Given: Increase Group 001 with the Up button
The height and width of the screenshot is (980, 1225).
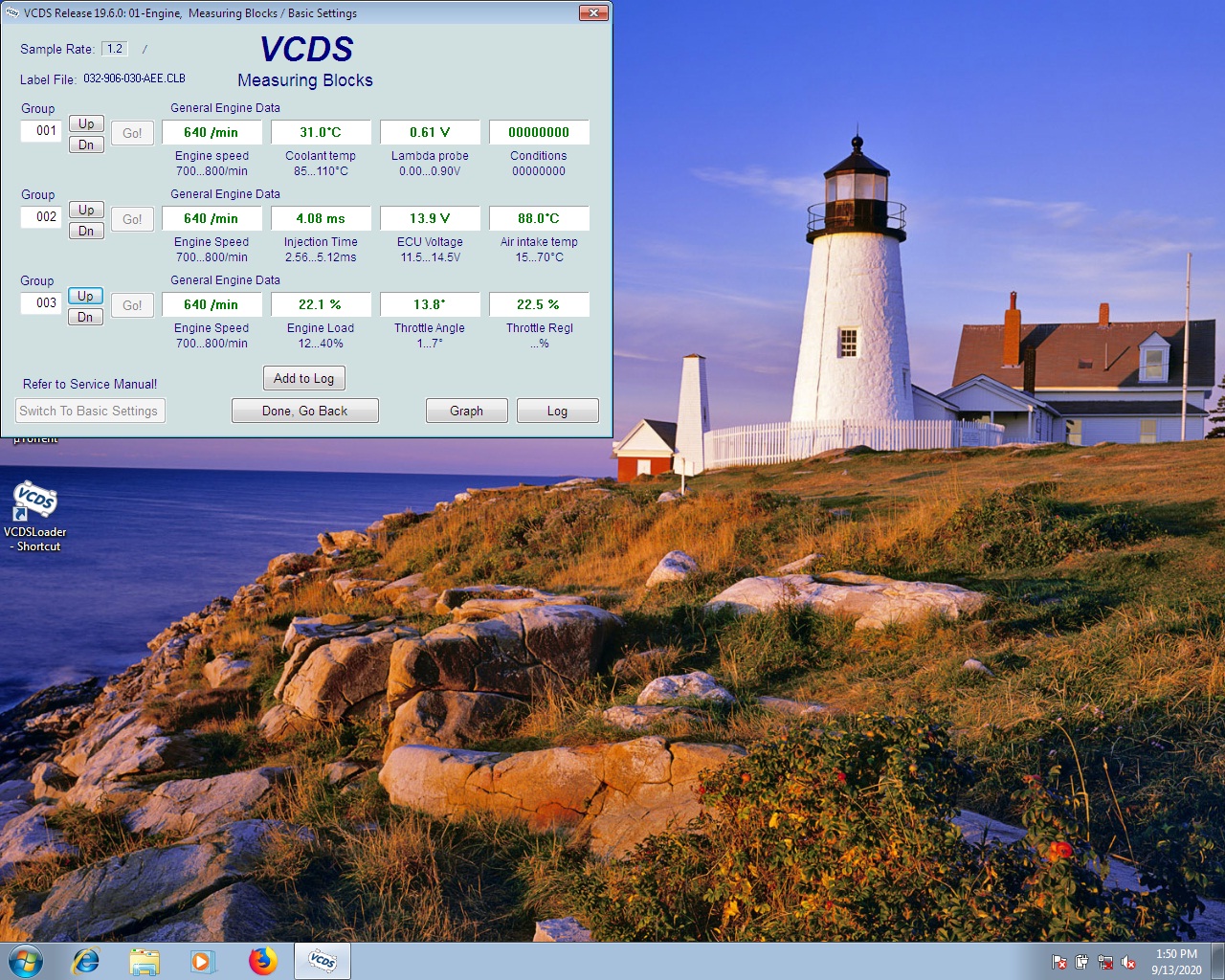Looking at the screenshot, I should click(x=86, y=123).
